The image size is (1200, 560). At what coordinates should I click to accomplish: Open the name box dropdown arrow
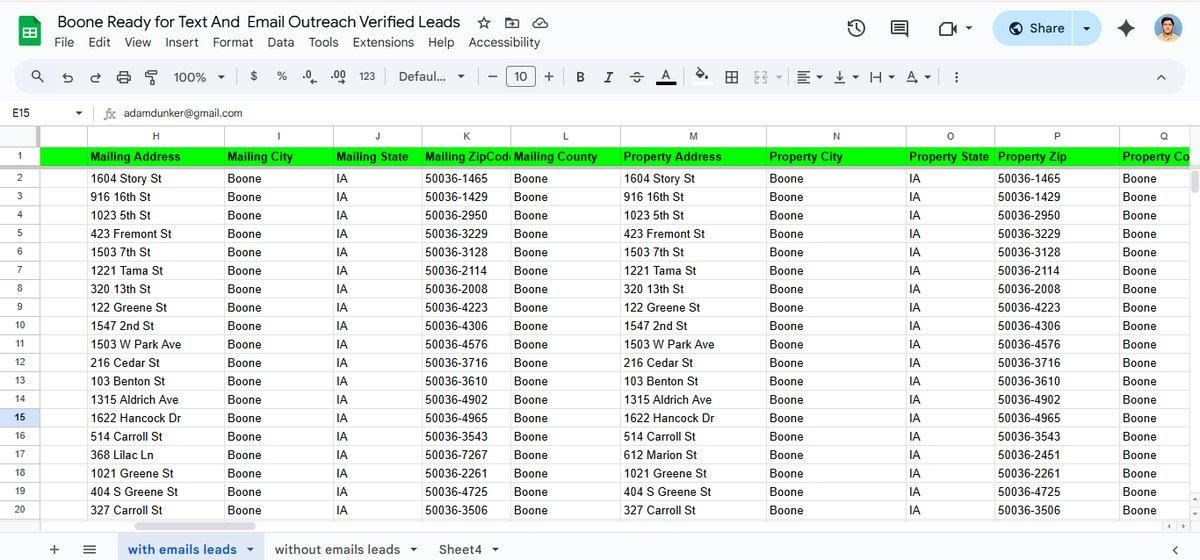point(79,113)
